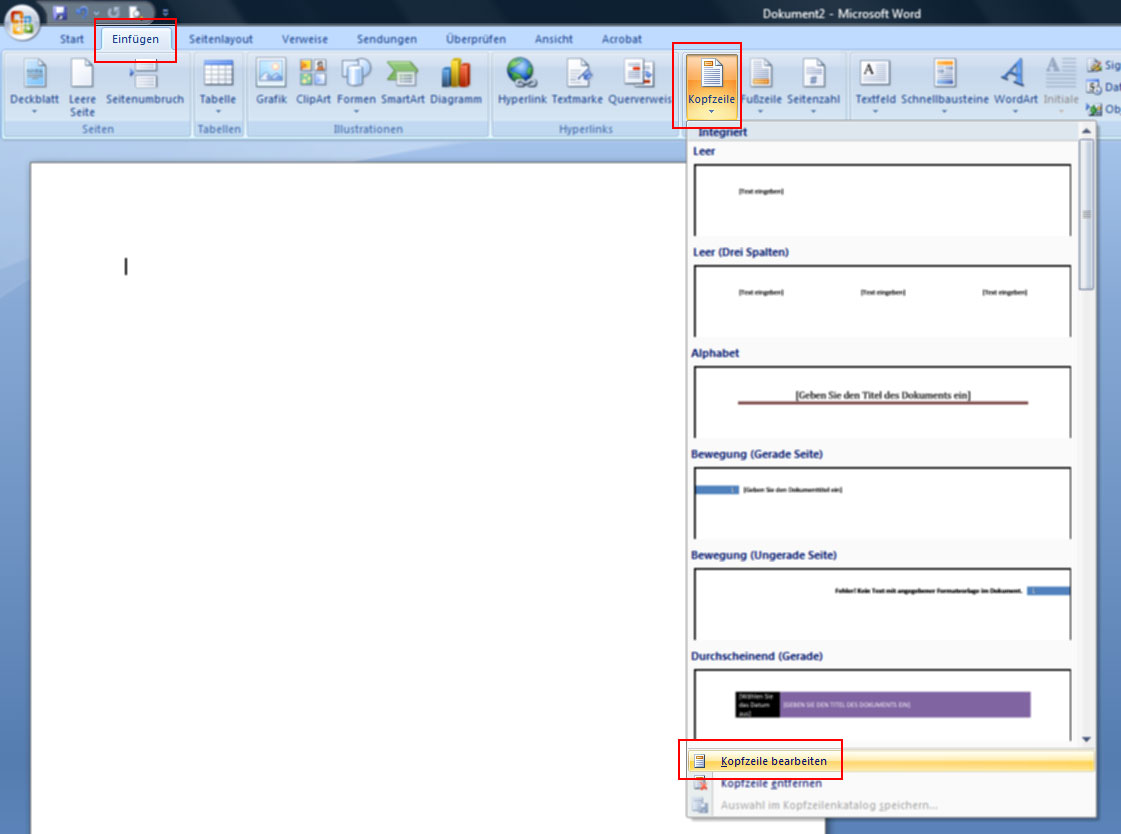Open the Verweise tab
The height and width of the screenshot is (834, 1121).
coord(305,39)
